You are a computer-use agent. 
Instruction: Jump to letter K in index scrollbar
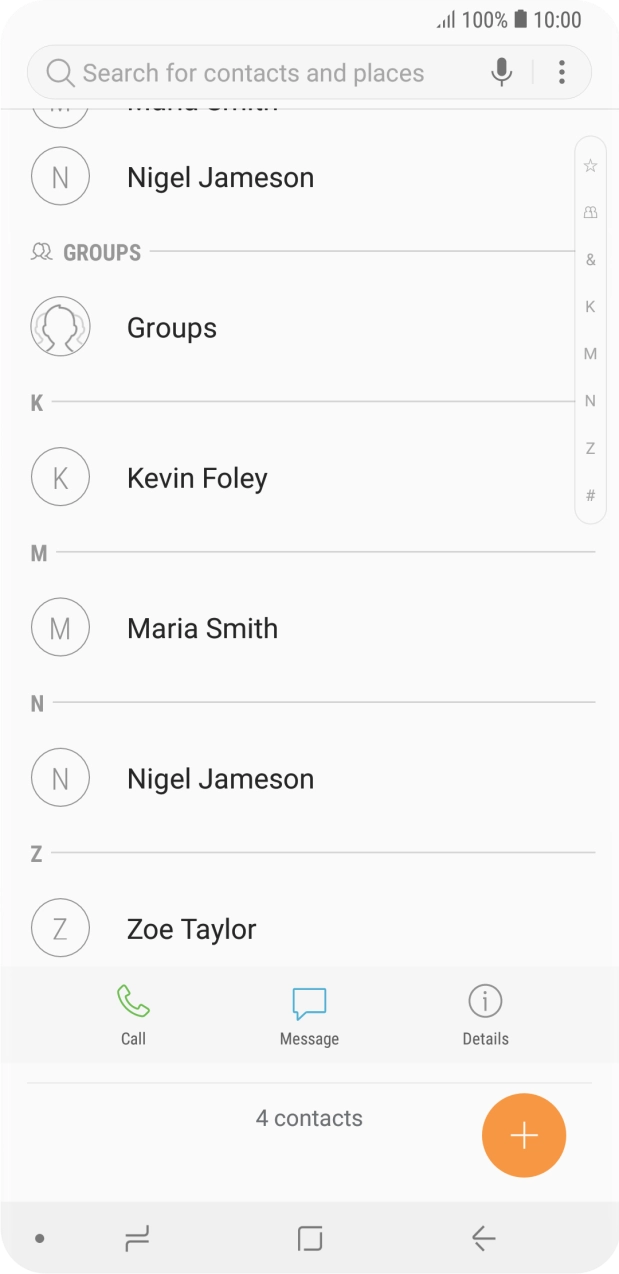pyautogui.click(x=590, y=307)
